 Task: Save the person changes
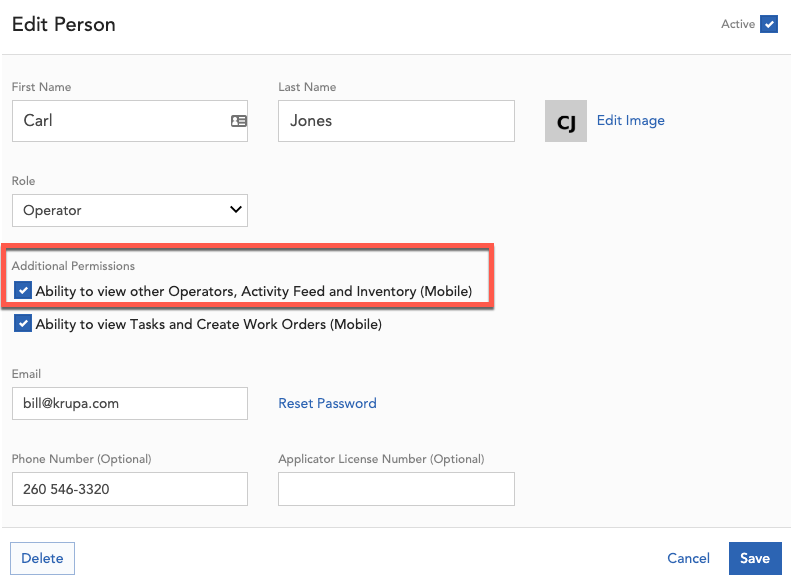(755, 558)
